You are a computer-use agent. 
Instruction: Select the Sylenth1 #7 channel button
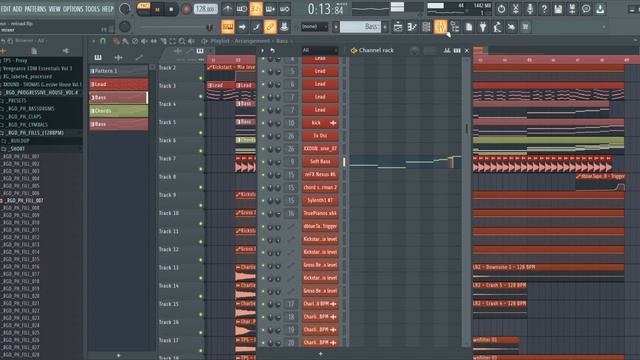[x=320, y=200]
